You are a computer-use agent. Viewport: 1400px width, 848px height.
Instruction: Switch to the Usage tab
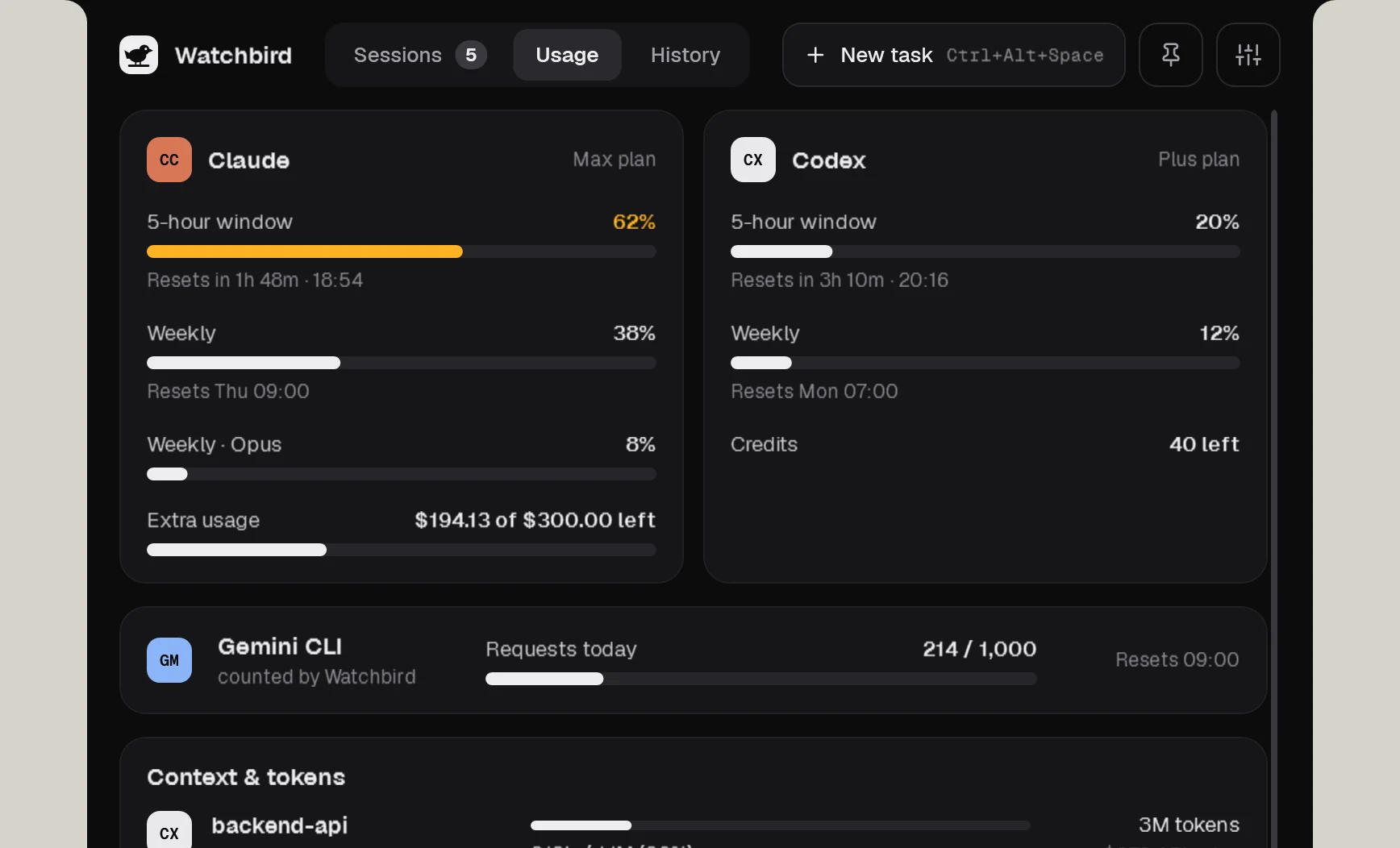click(x=567, y=55)
